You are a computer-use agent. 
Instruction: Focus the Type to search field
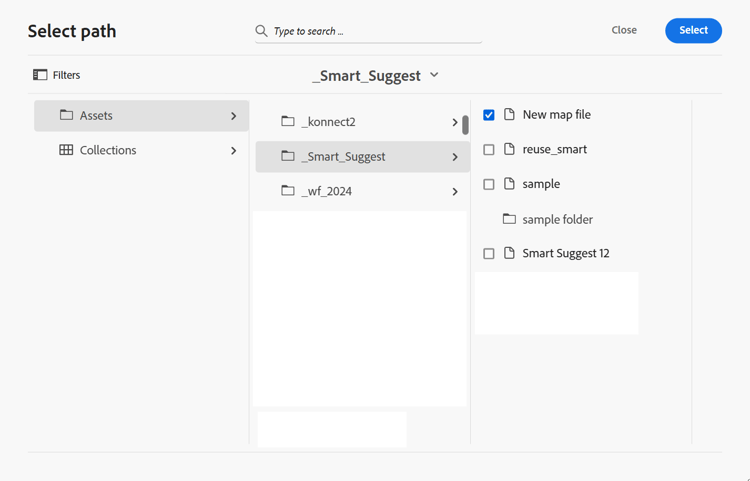tap(376, 31)
